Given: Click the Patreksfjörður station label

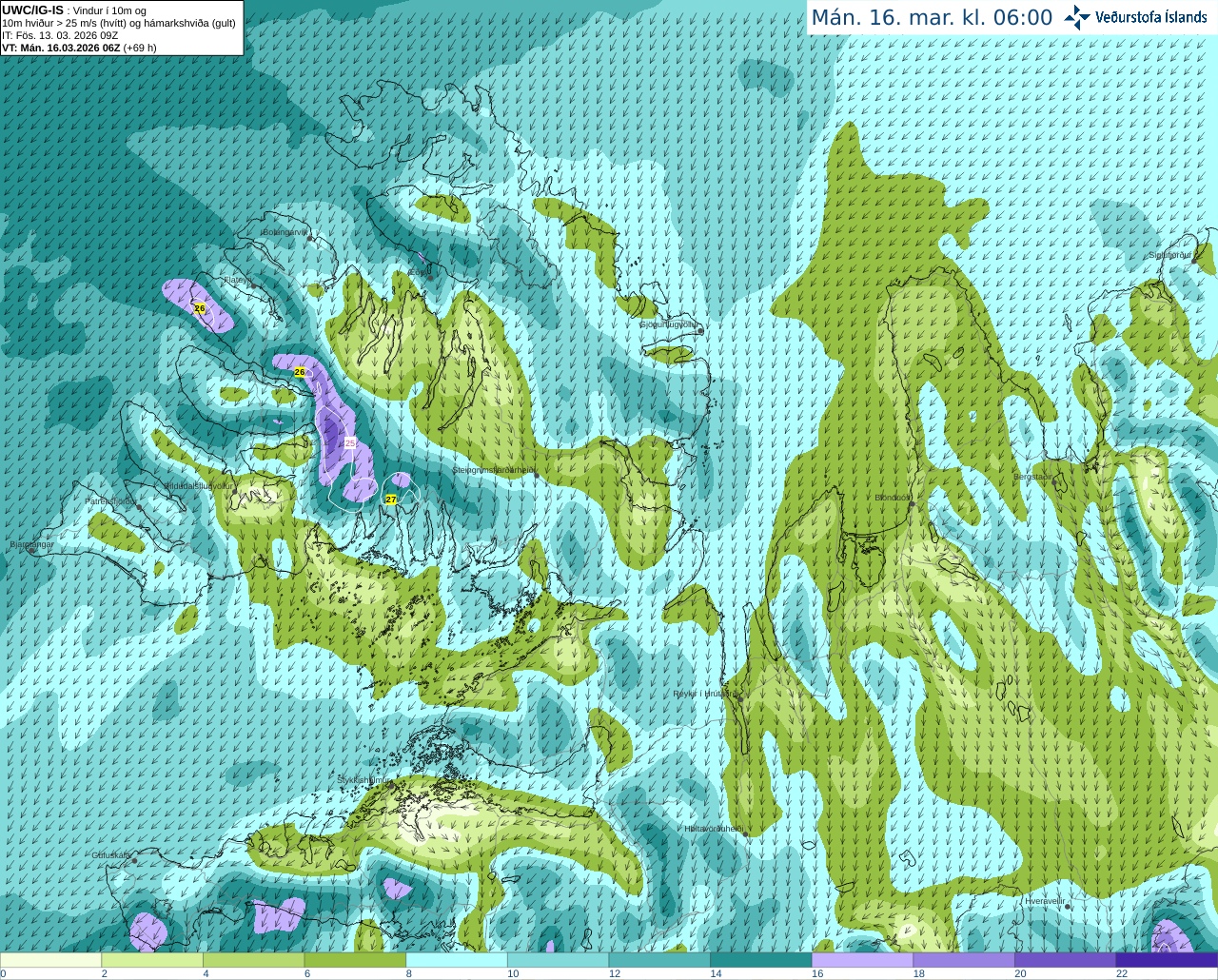Looking at the screenshot, I should pos(110,500).
